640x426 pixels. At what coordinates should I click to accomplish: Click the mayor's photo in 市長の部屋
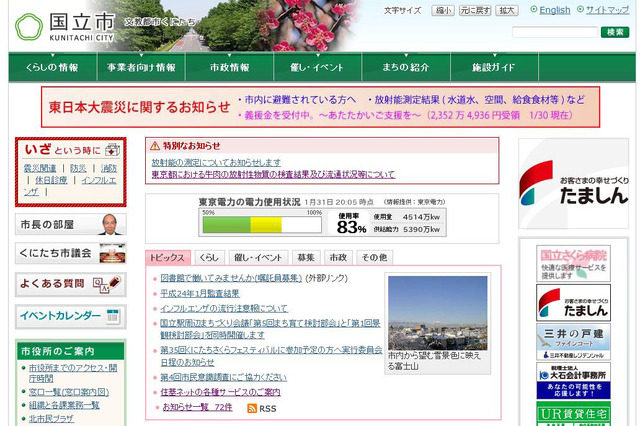pyautogui.click(x=109, y=224)
